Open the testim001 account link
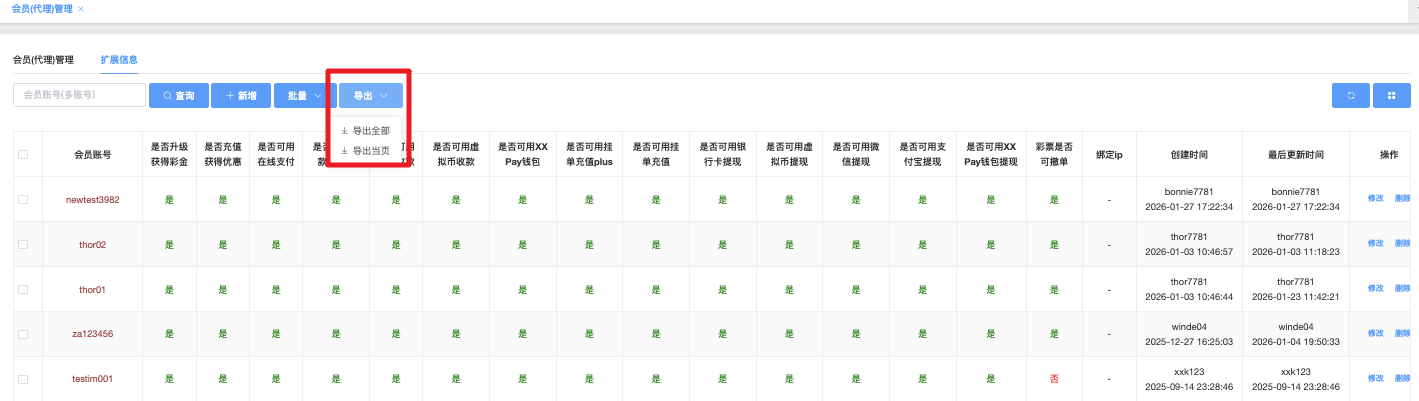Viewport: 1419px width, 401px height. click(92, 379)
